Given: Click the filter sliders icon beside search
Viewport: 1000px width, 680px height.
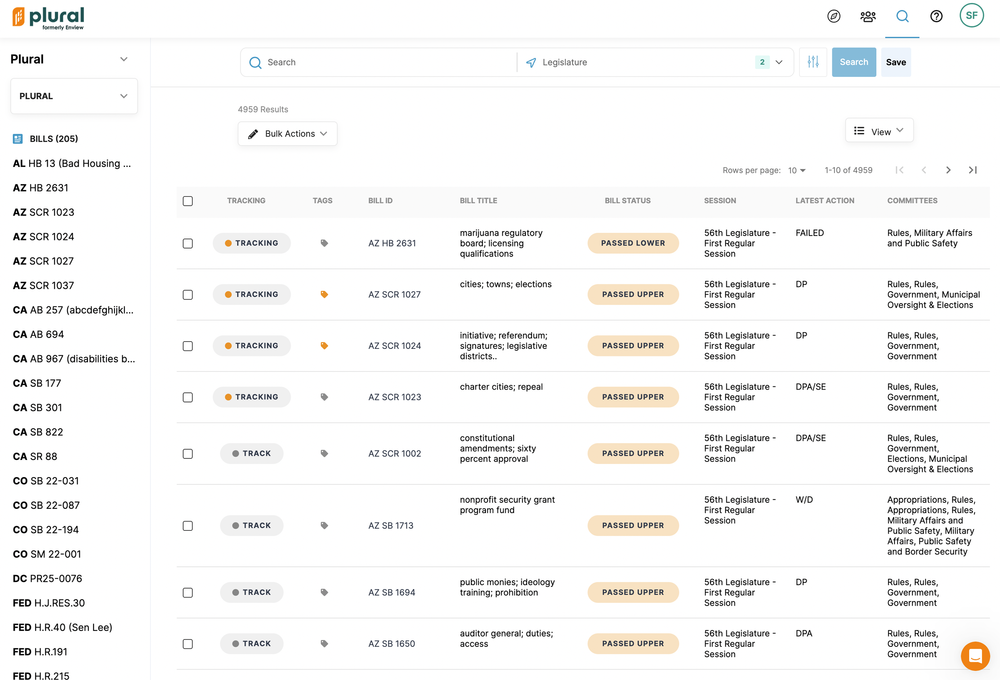Looking at the screenshot, I should (813, 62).
